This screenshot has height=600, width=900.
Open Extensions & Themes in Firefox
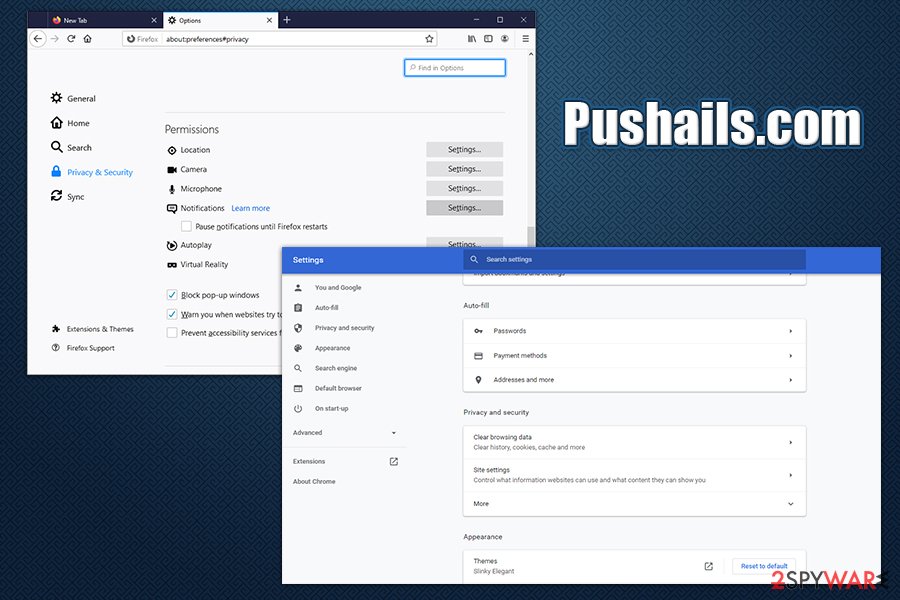click(x=92, y=329)
